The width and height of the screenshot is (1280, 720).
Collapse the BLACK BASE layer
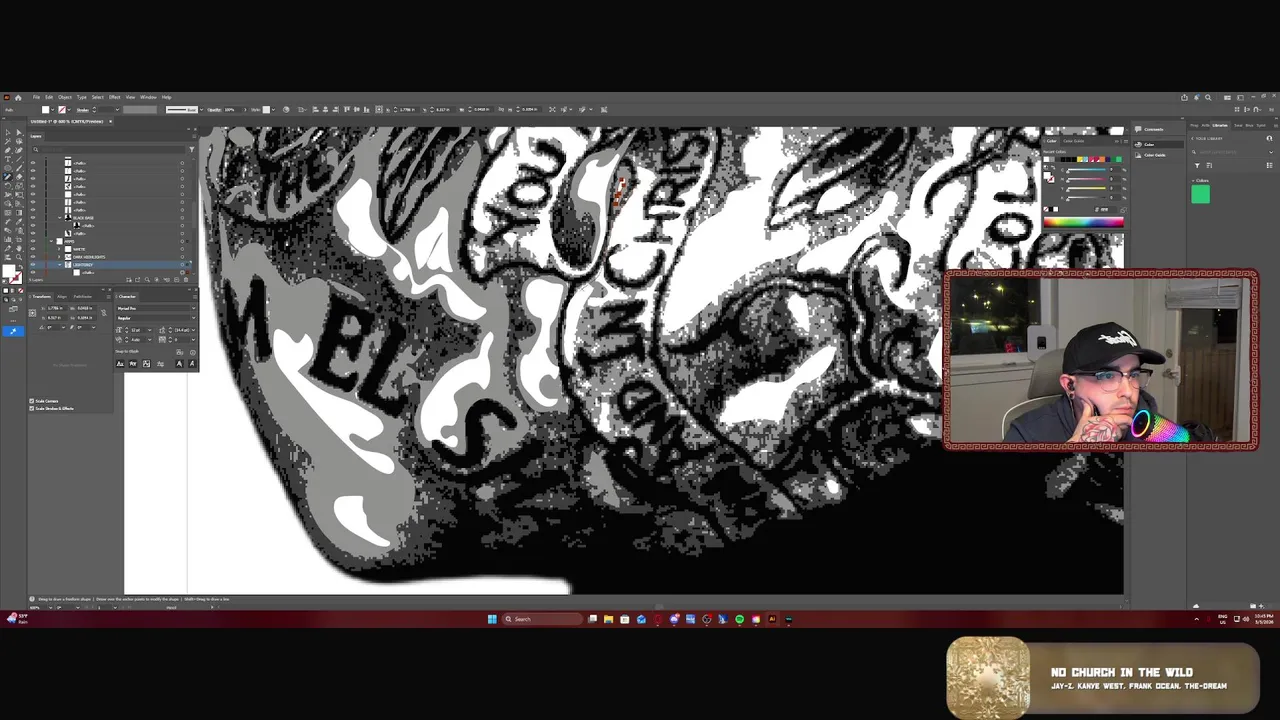point(59,218)
